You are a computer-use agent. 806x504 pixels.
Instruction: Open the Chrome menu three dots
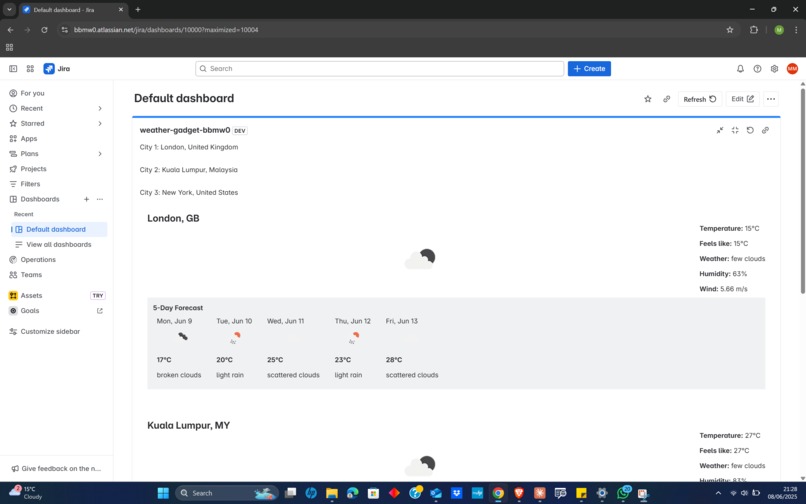[796, 30]
